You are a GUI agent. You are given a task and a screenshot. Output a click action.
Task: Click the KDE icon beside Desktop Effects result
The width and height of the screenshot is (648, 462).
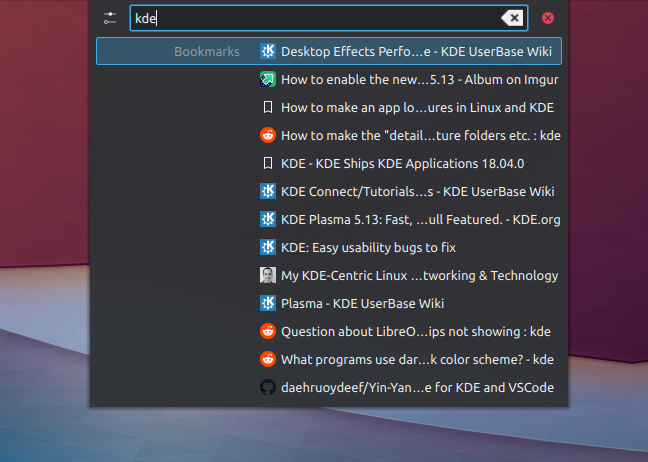(x=268, y=51)
